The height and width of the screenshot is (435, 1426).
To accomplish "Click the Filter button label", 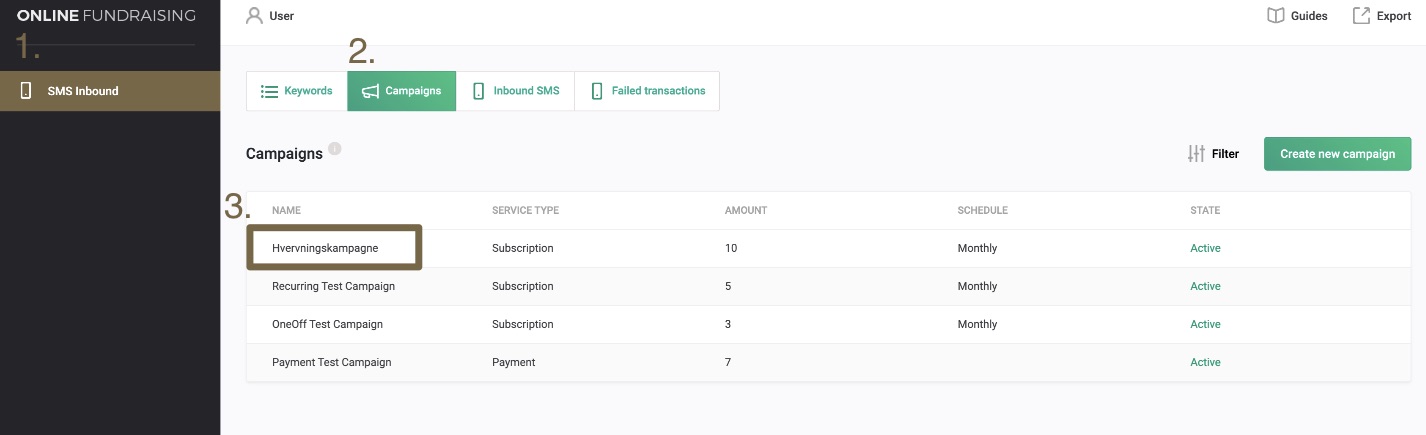I will 1225,154.
